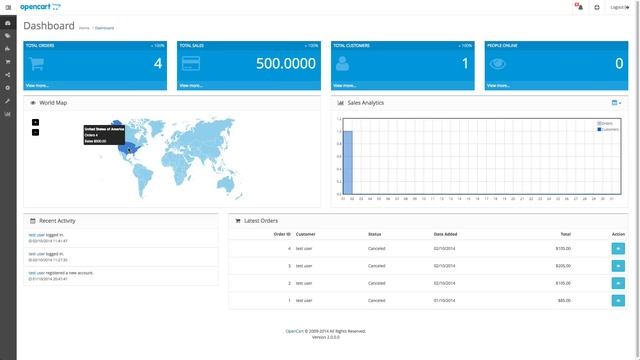Click the eye icon beside World Map

(x=33, y=103)
